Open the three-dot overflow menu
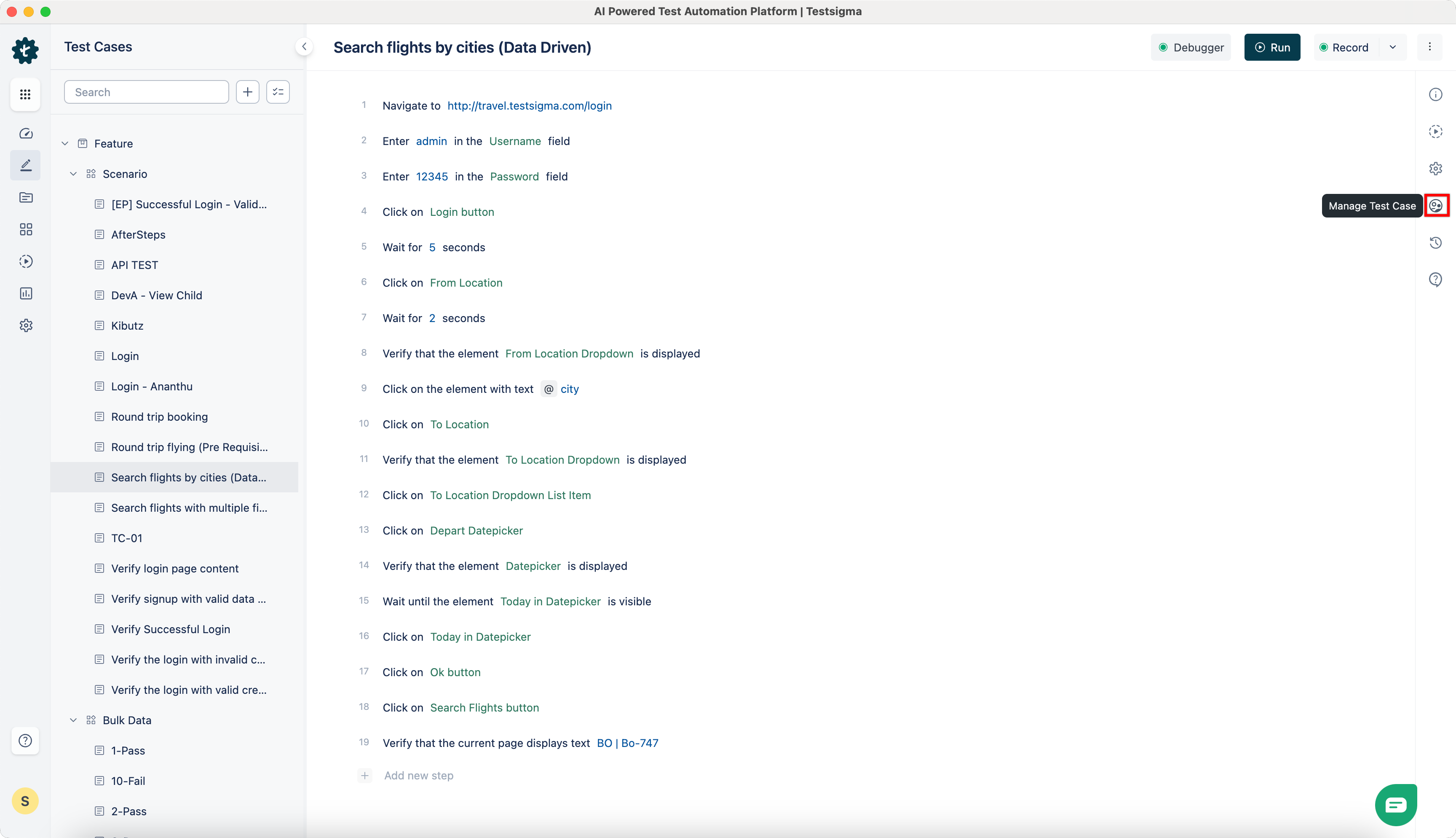1456x838 pixels. coord(1430,47)
